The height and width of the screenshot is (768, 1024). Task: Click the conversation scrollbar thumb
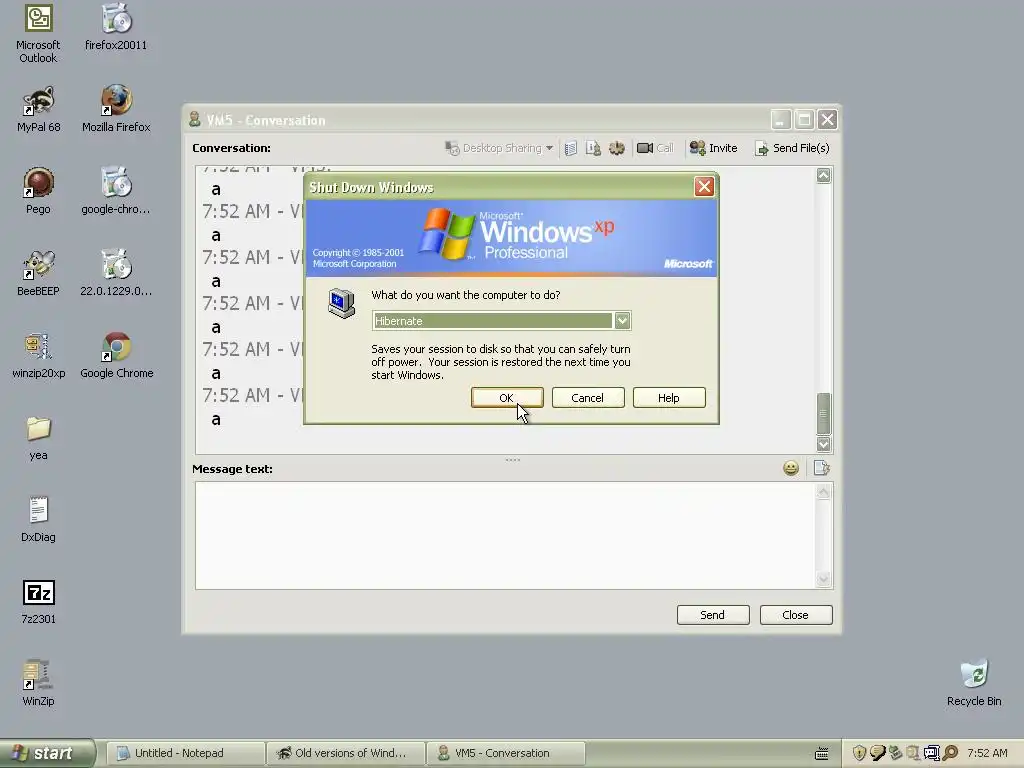pyautogui.click(x=824, y=413)
